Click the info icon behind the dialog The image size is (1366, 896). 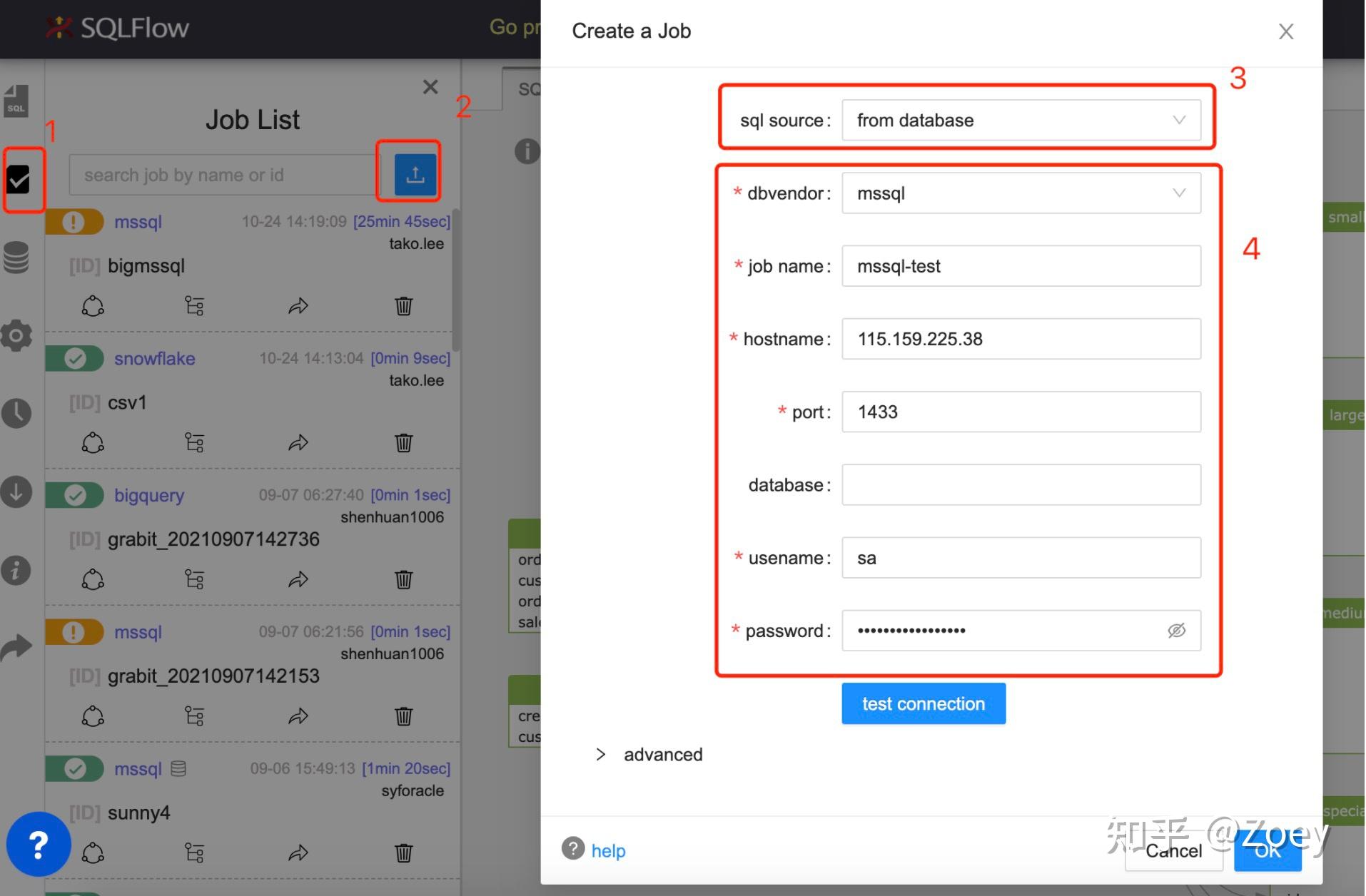[527, 151]
